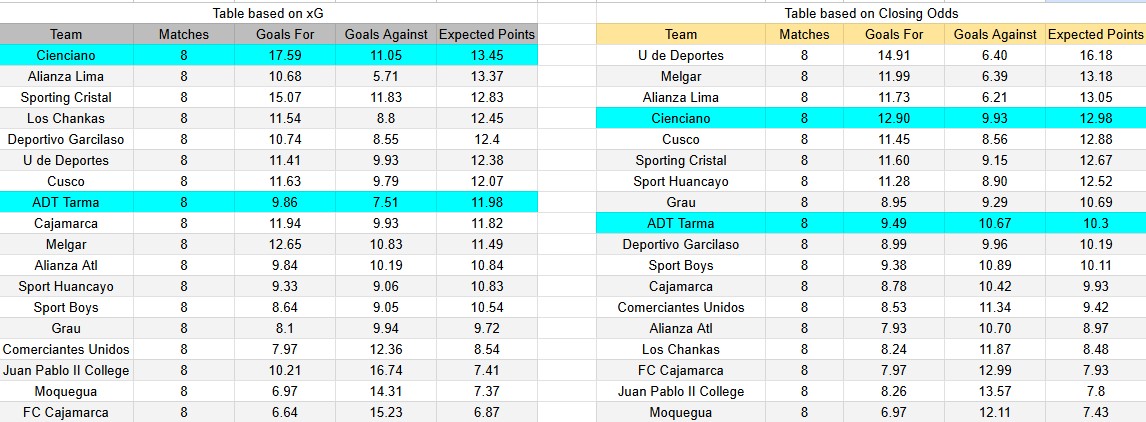
Task: Select the Sport Huancayo cell in the Closing Odds table
Action: (x=680, y=181)
